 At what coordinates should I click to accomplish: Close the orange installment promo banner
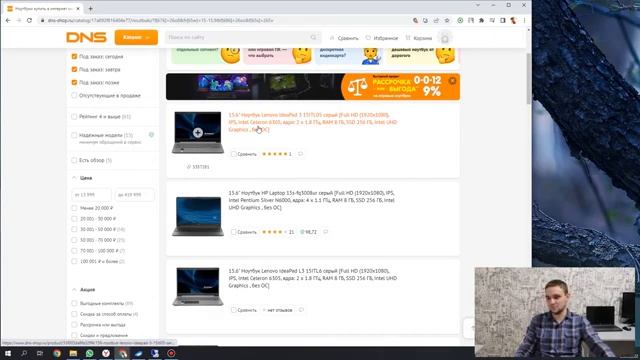453,81
